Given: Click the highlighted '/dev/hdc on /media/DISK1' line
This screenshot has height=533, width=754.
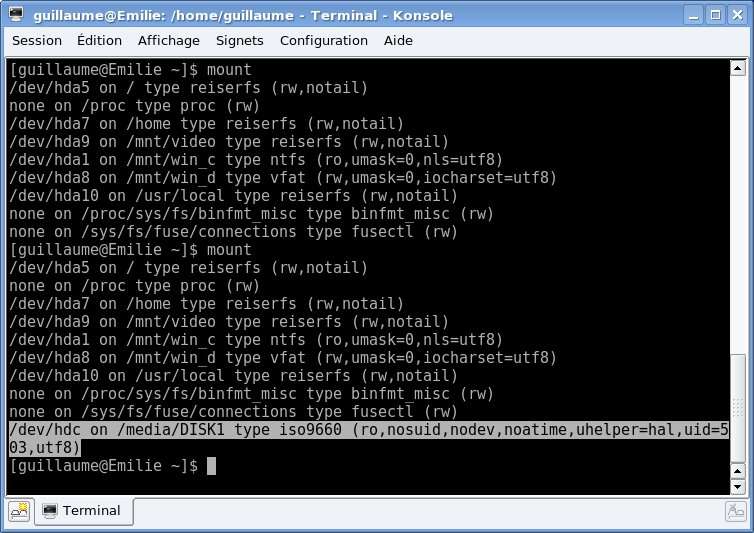Looking at the screenshot, I should click(x=369, y=430).
